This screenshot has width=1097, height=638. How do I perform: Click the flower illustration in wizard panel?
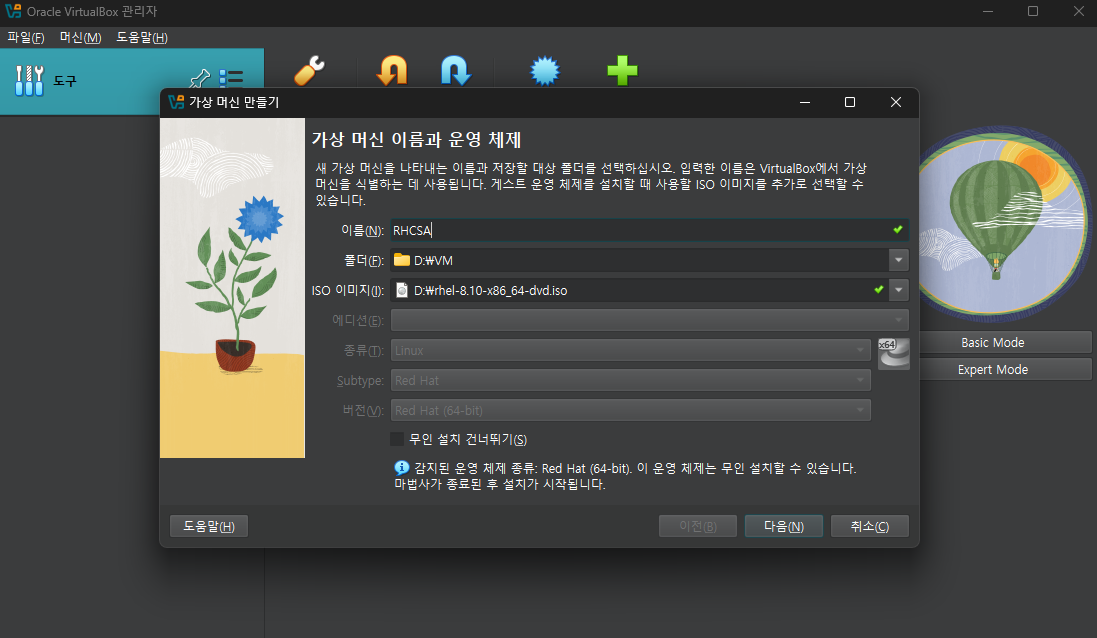[x=232, y=288]
